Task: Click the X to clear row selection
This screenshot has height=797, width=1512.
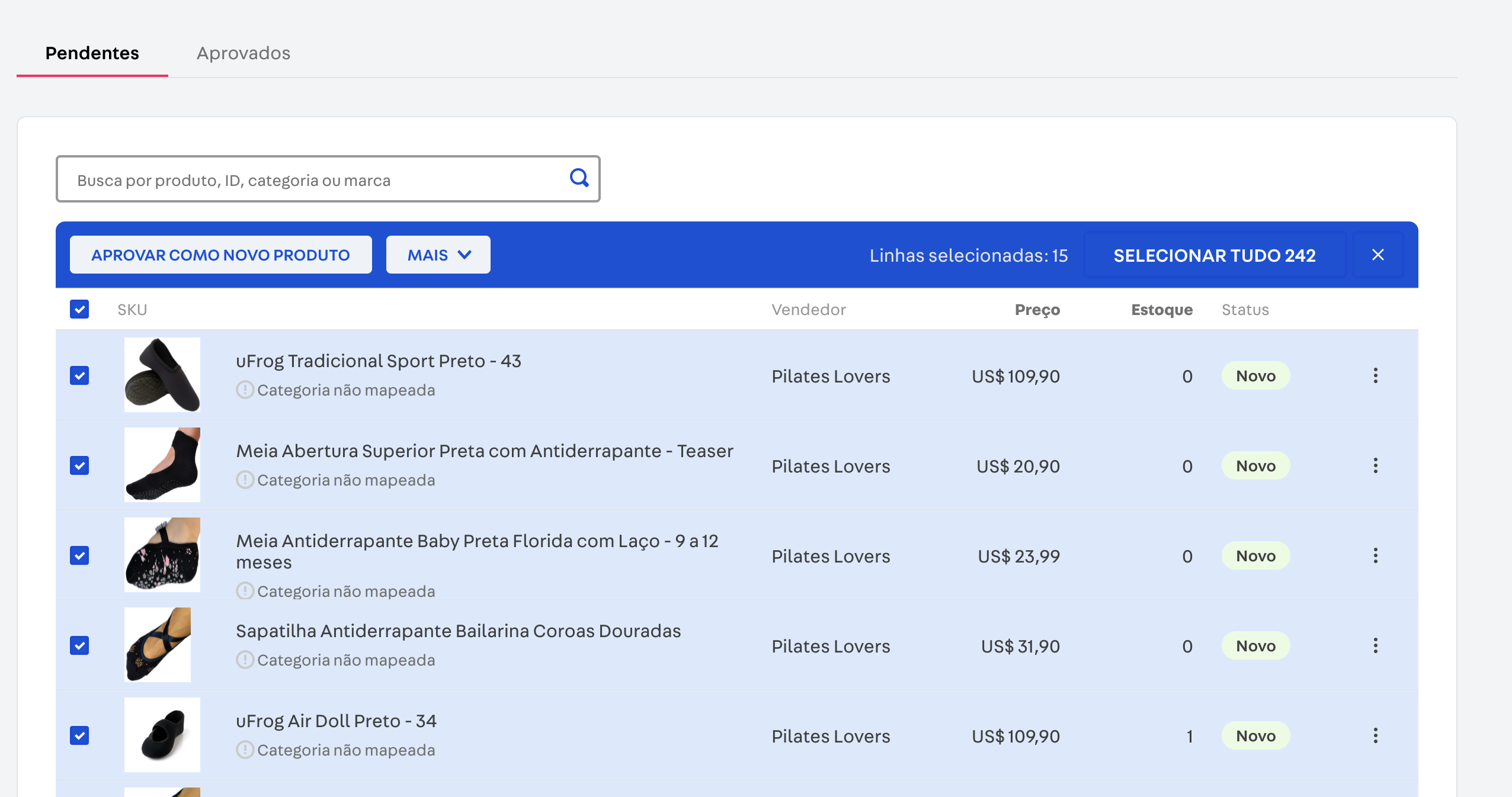Action: pos(1379,255)
